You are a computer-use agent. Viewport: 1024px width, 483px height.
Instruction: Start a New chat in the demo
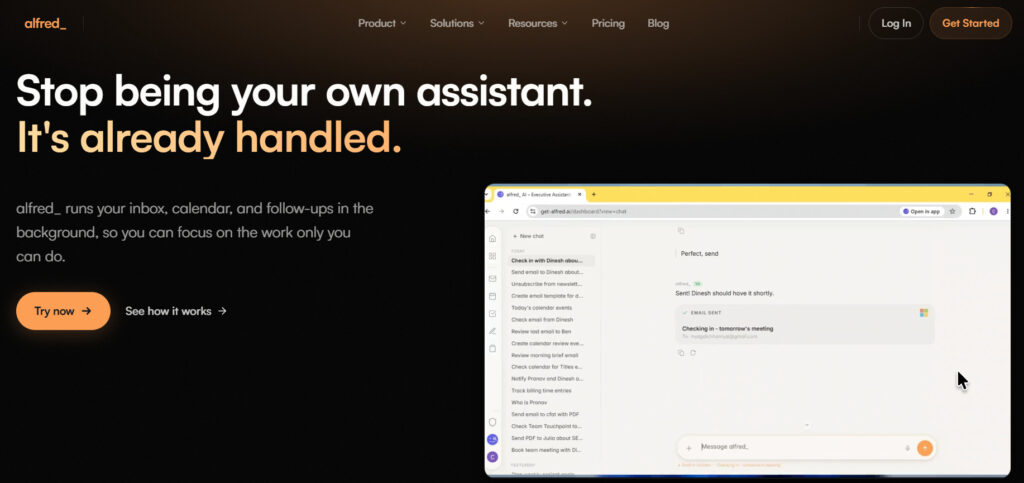coord(528,236)
